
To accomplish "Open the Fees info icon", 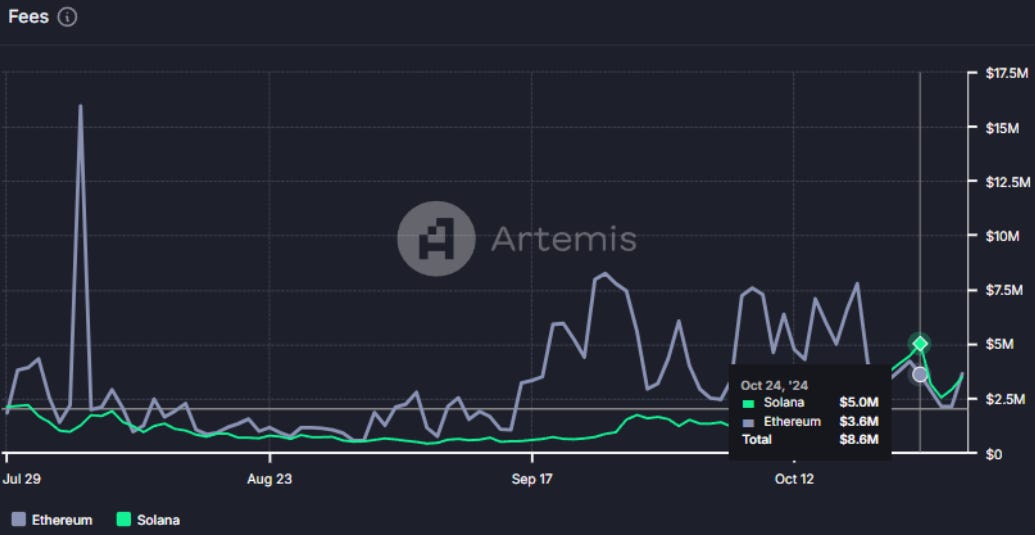I will 67,17.
